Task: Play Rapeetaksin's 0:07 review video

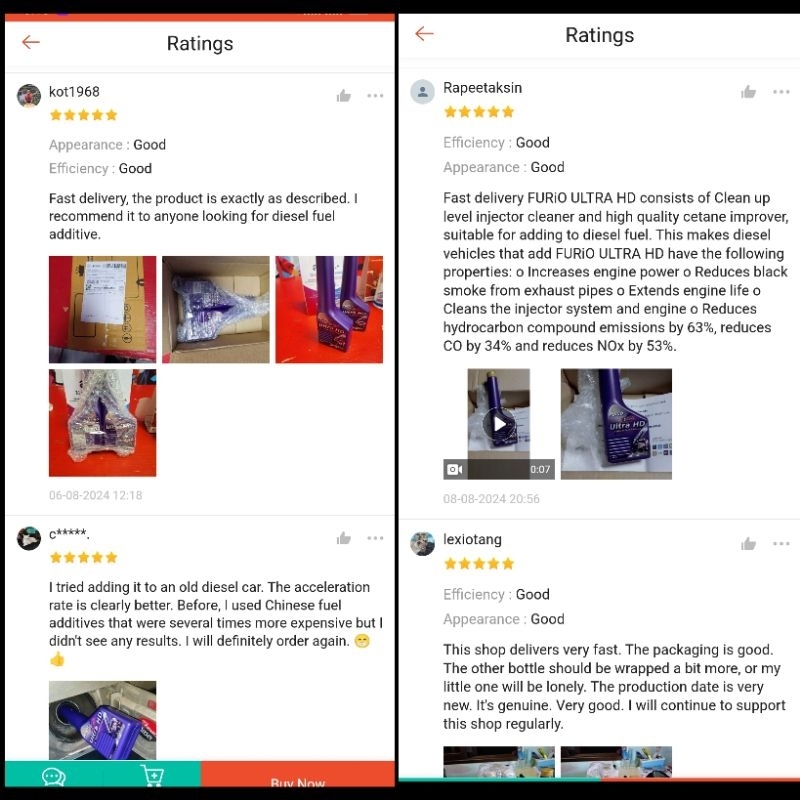Action: (x=498, y=424)
